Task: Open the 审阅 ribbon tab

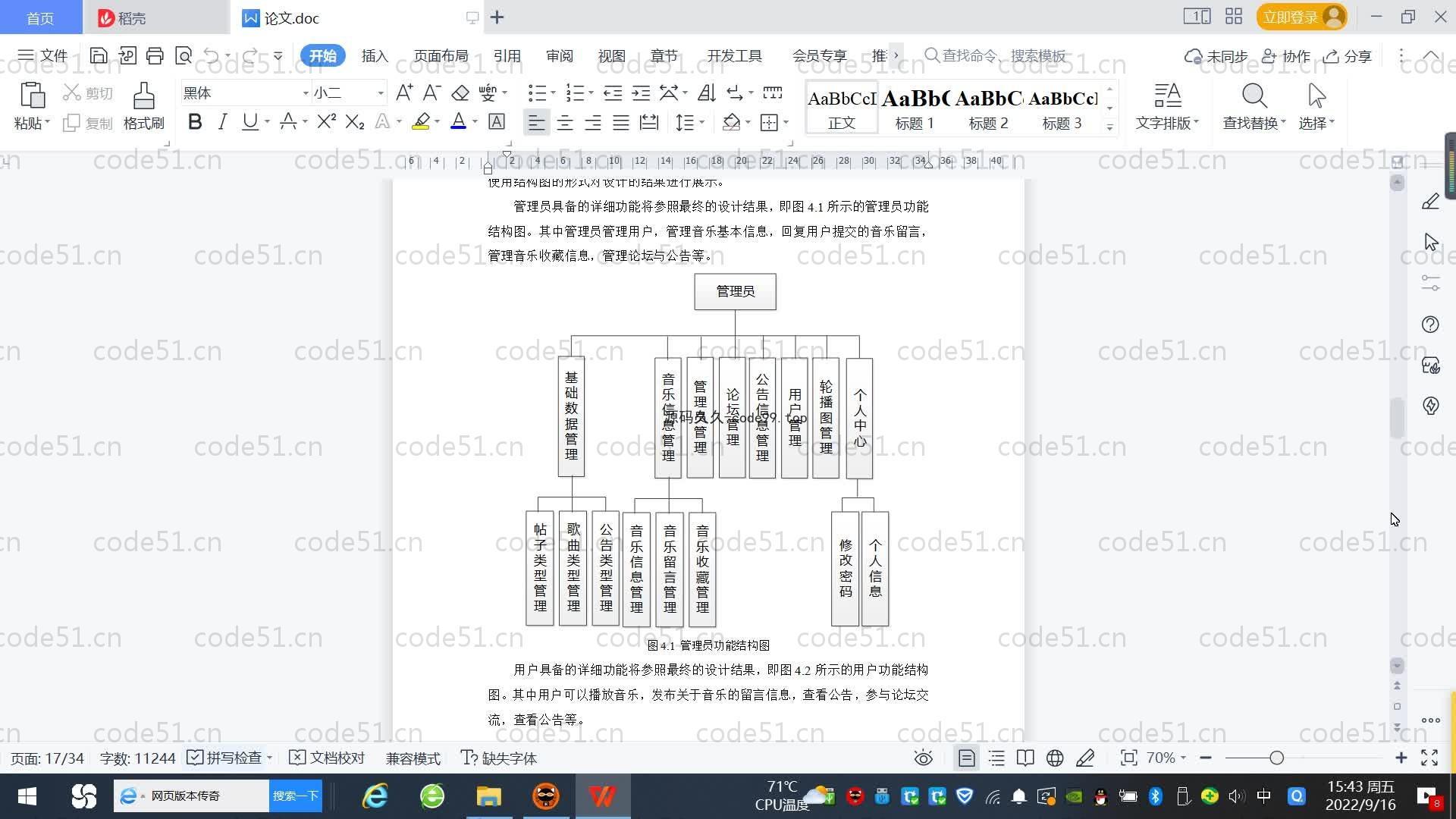Action: [x=559, y=56]
